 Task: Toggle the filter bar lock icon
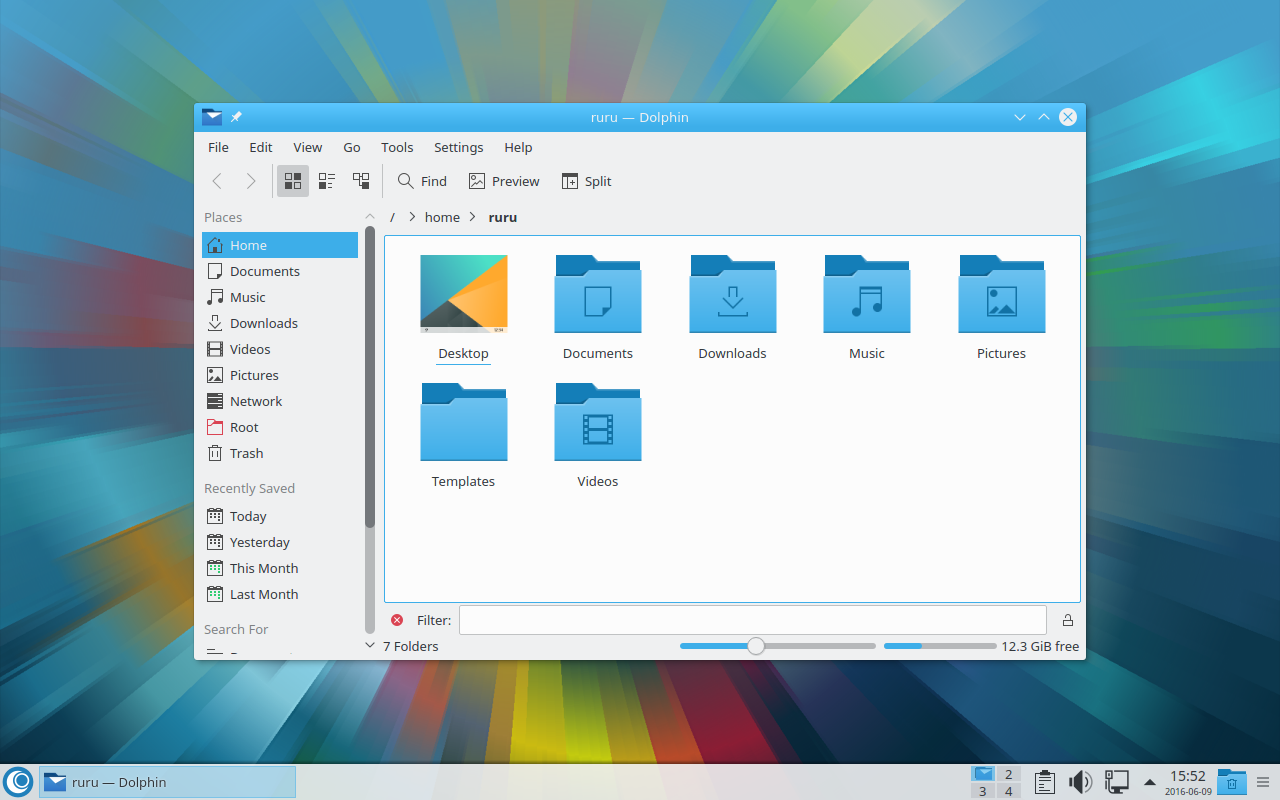(x=1067, y=620)
